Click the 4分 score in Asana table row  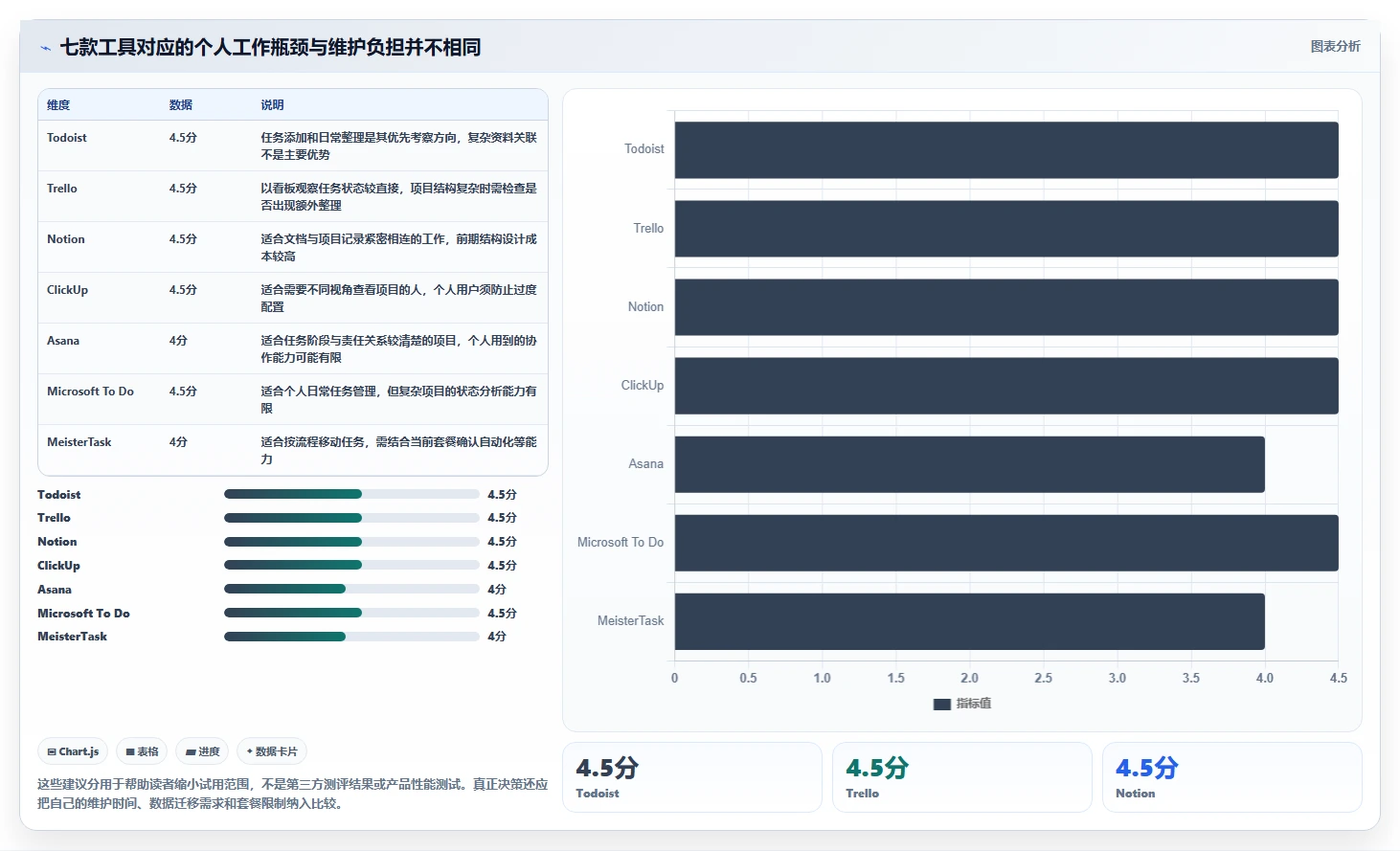coord(179,340)
